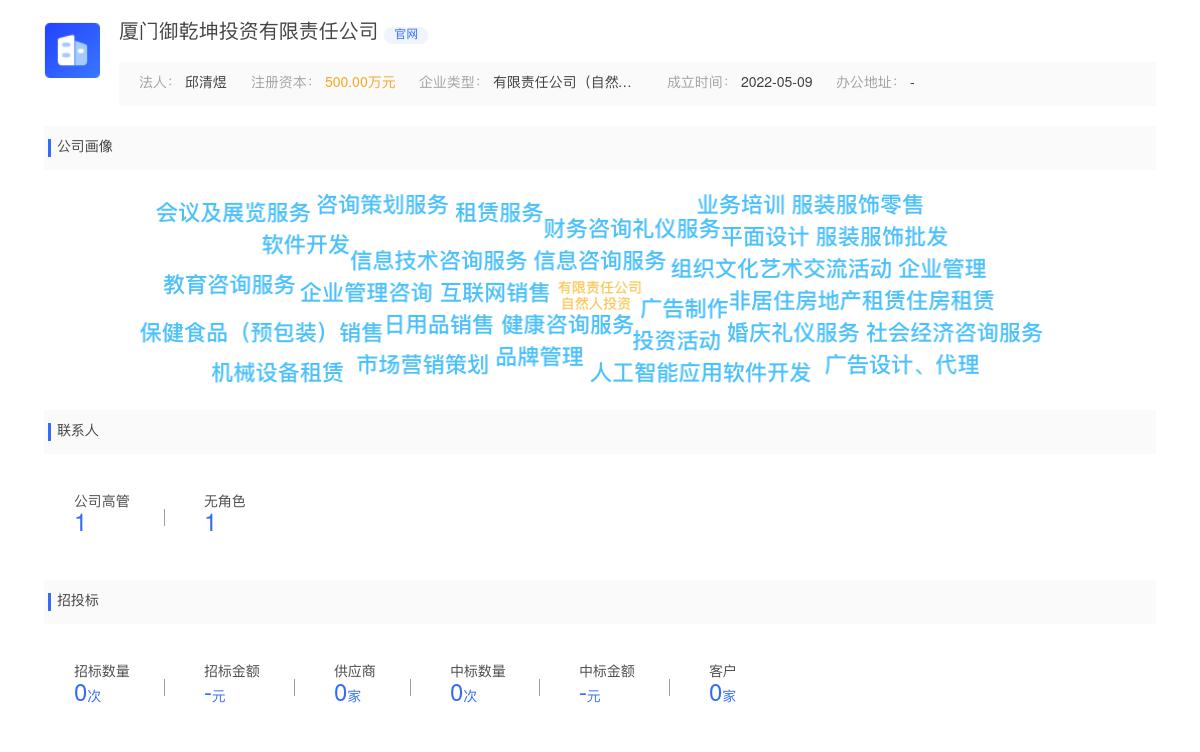
Task: Click company name 厦门御乾坤投资有限责任公司
Action: point(249,32)
